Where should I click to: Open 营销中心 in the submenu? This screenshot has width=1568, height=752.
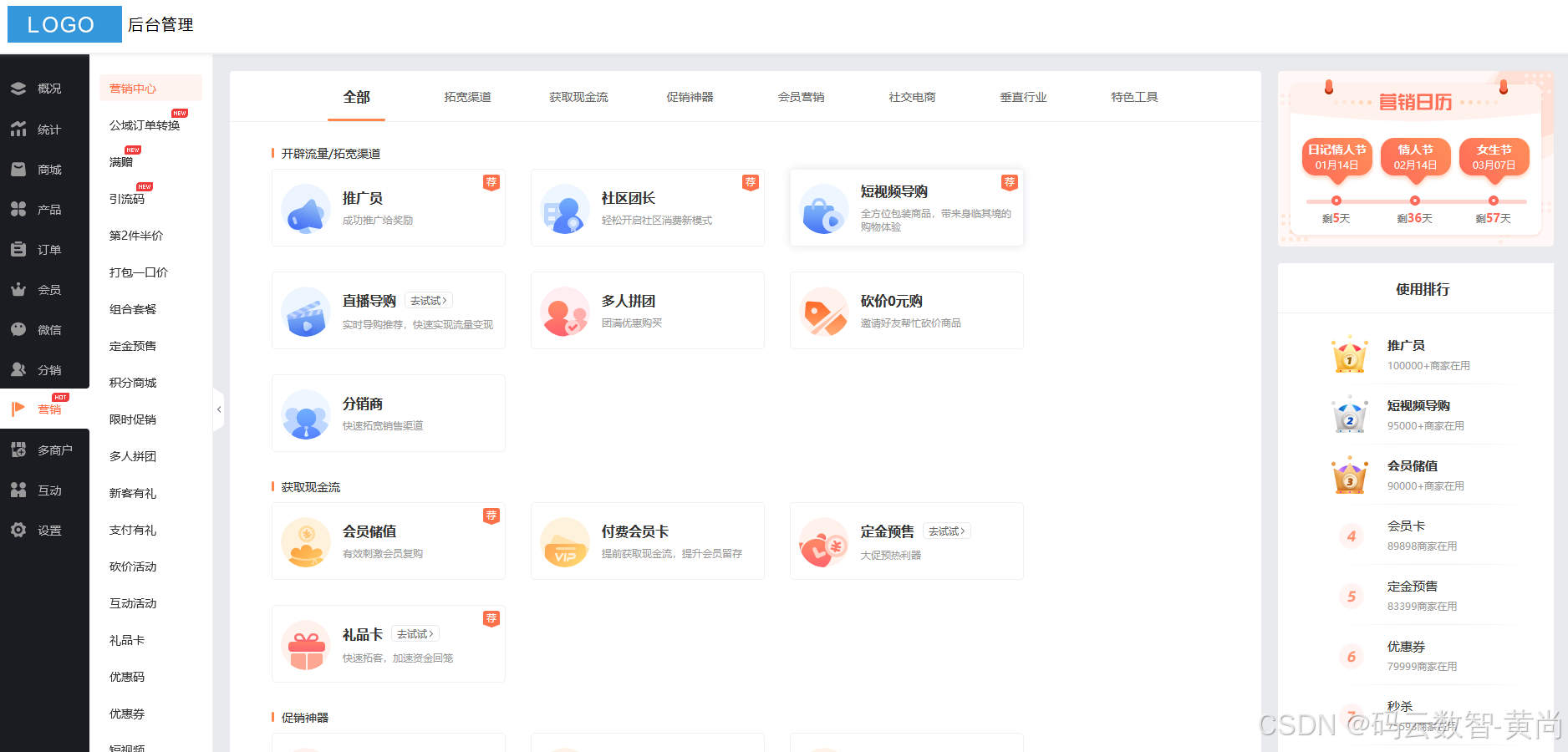(150, 89)
